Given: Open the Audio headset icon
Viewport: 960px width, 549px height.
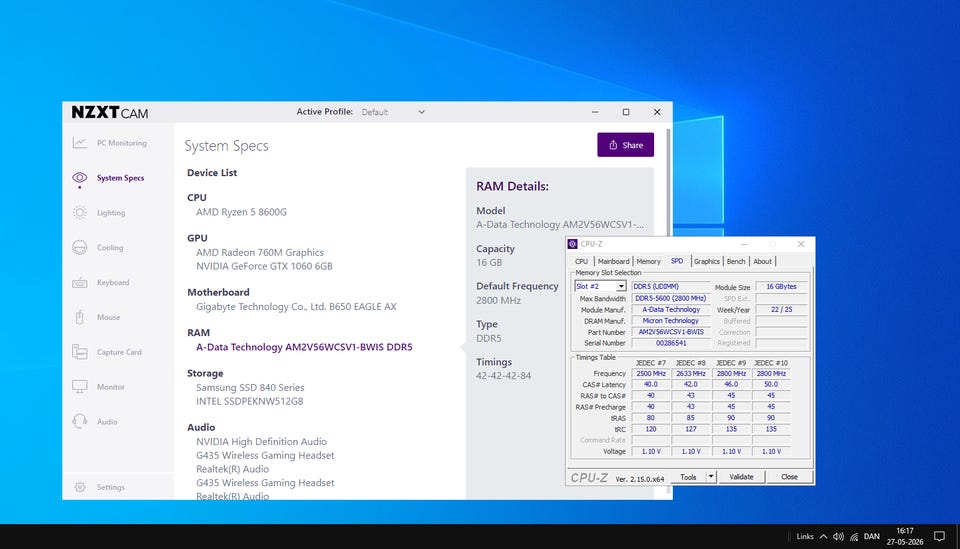Looking at the screenshot, I should point(80,422).
